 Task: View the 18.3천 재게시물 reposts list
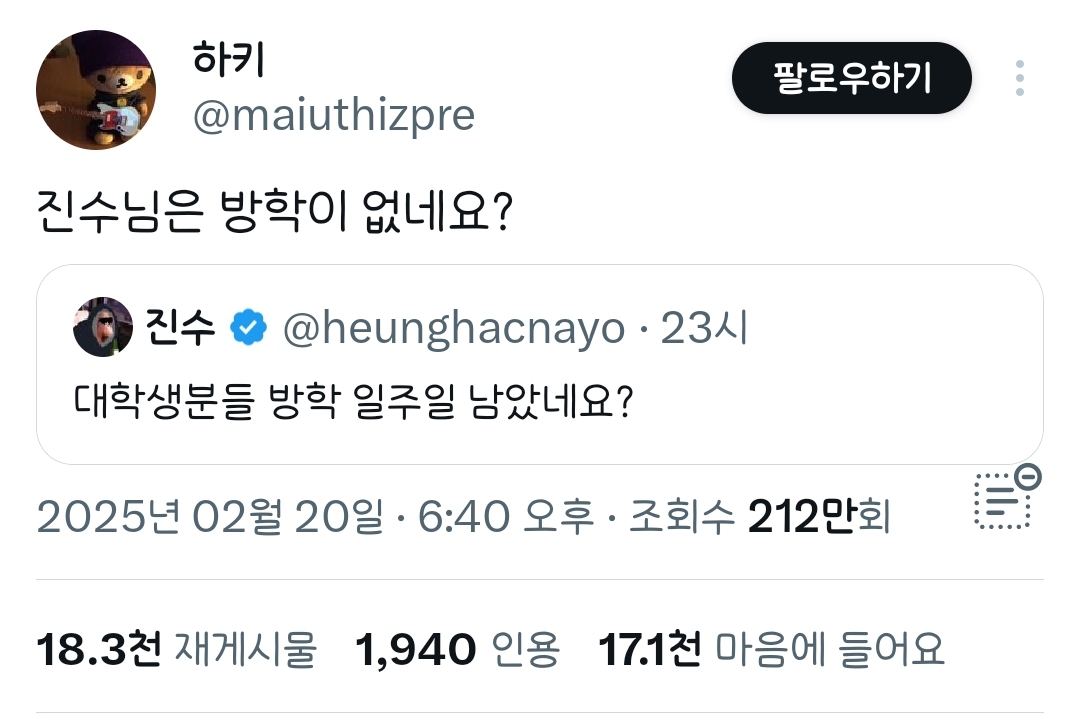(x=176, y=648)
